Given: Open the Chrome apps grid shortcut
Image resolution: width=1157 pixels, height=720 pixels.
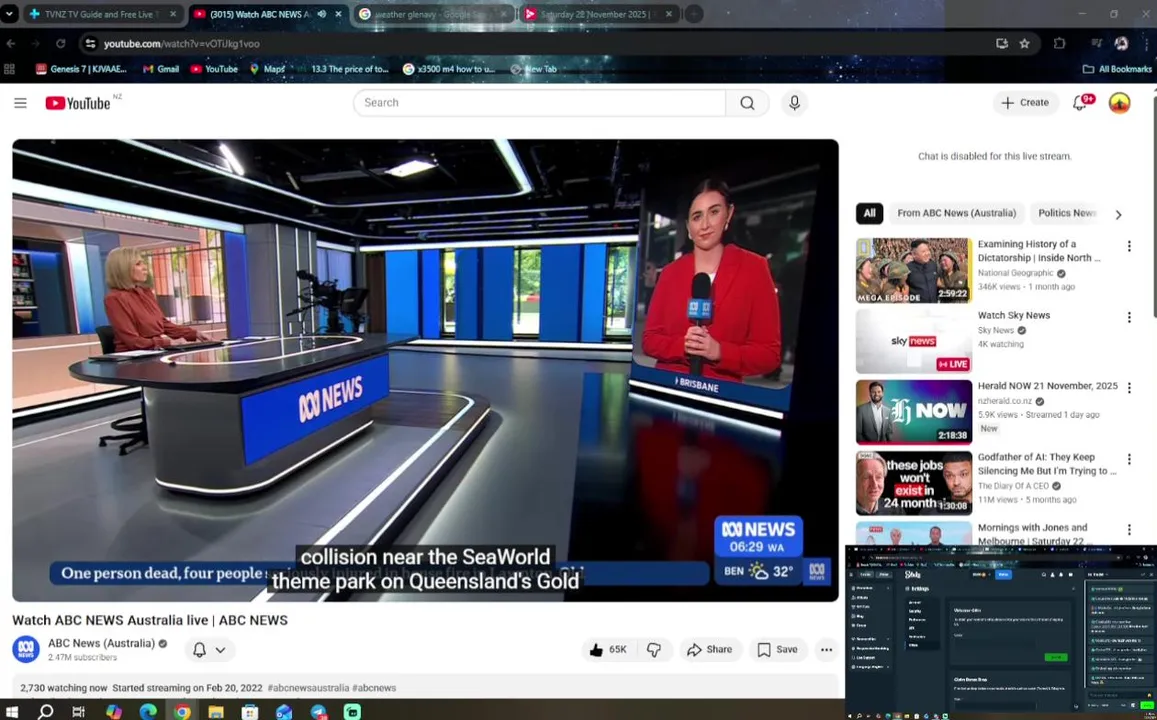Looking at the screenshot, I should (10, 69).
